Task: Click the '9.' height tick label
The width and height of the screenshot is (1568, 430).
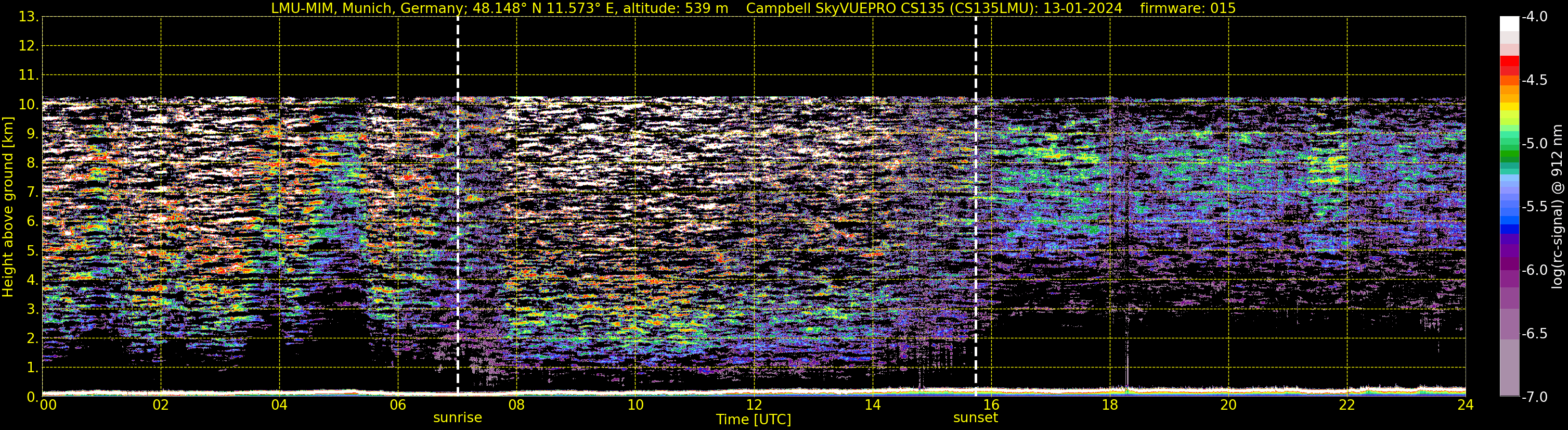Action: pos(33,134)
